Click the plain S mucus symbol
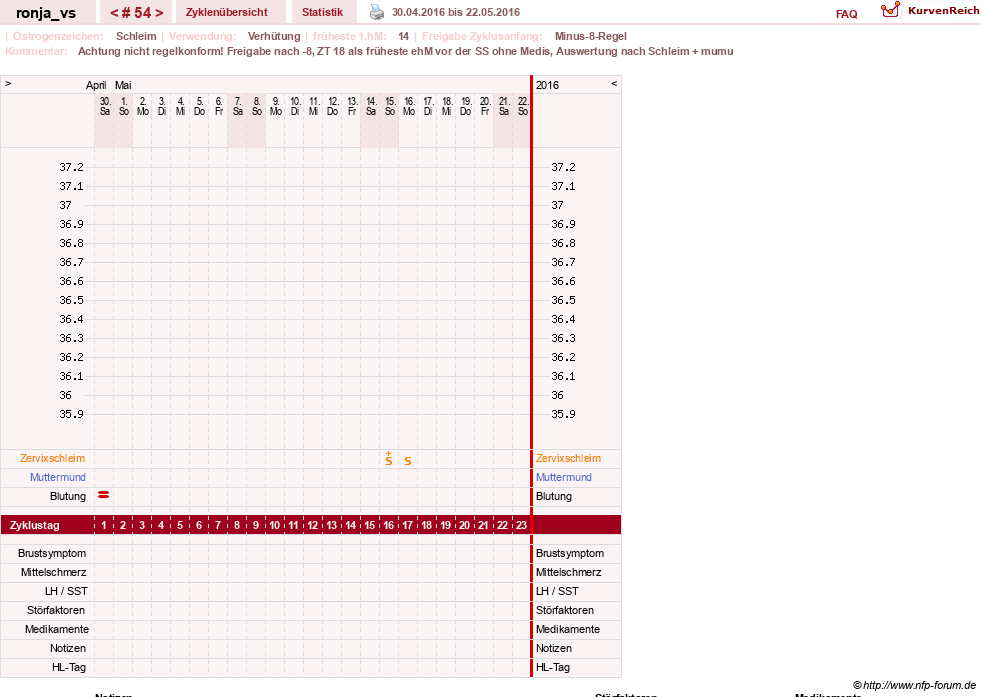Screen dimensions: 981x697 (408, 461)
